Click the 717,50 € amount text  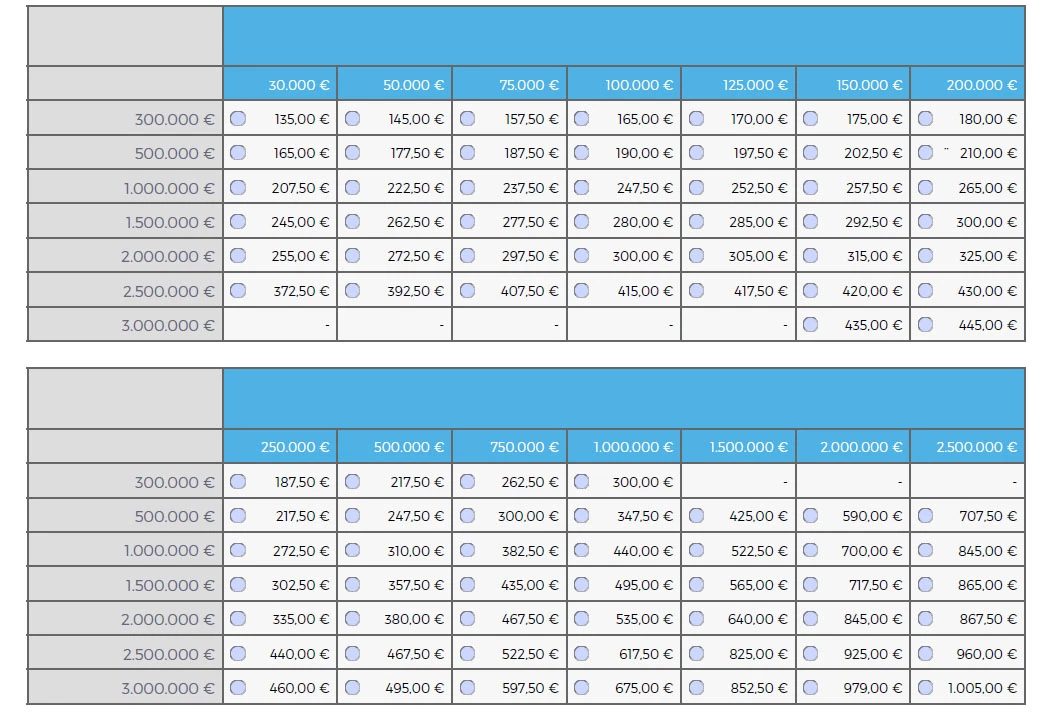875,586
